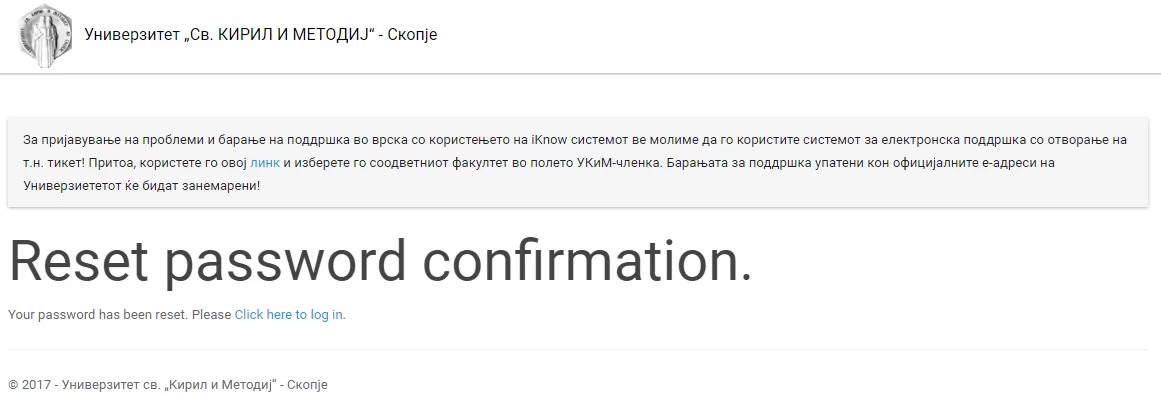Follow the blue 'линк' hyperlink in the notice
This screenshot has width=1161, height=401.
click(x=264, y=163)
